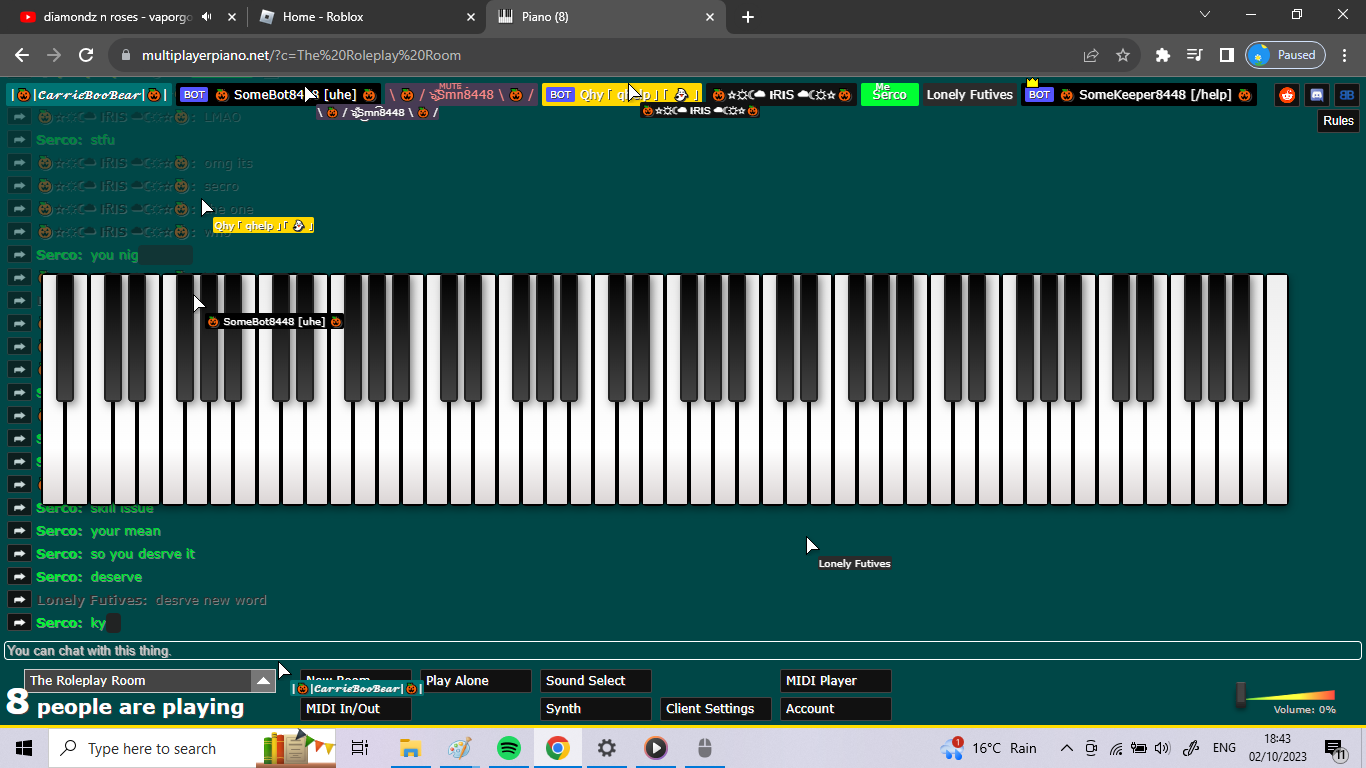
Task: Select user SomeBot8448 [uhe]
Action: click(279, 95)
